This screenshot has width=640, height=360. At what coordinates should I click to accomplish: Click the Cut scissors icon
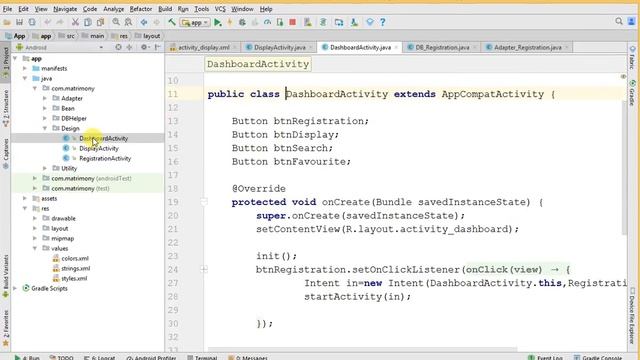[75, 22]
